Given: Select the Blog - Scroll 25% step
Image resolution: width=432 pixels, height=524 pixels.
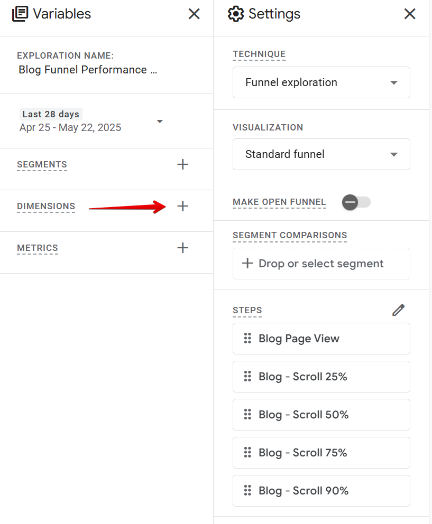Looking at the screenshot, I should (x=321, y=377).
